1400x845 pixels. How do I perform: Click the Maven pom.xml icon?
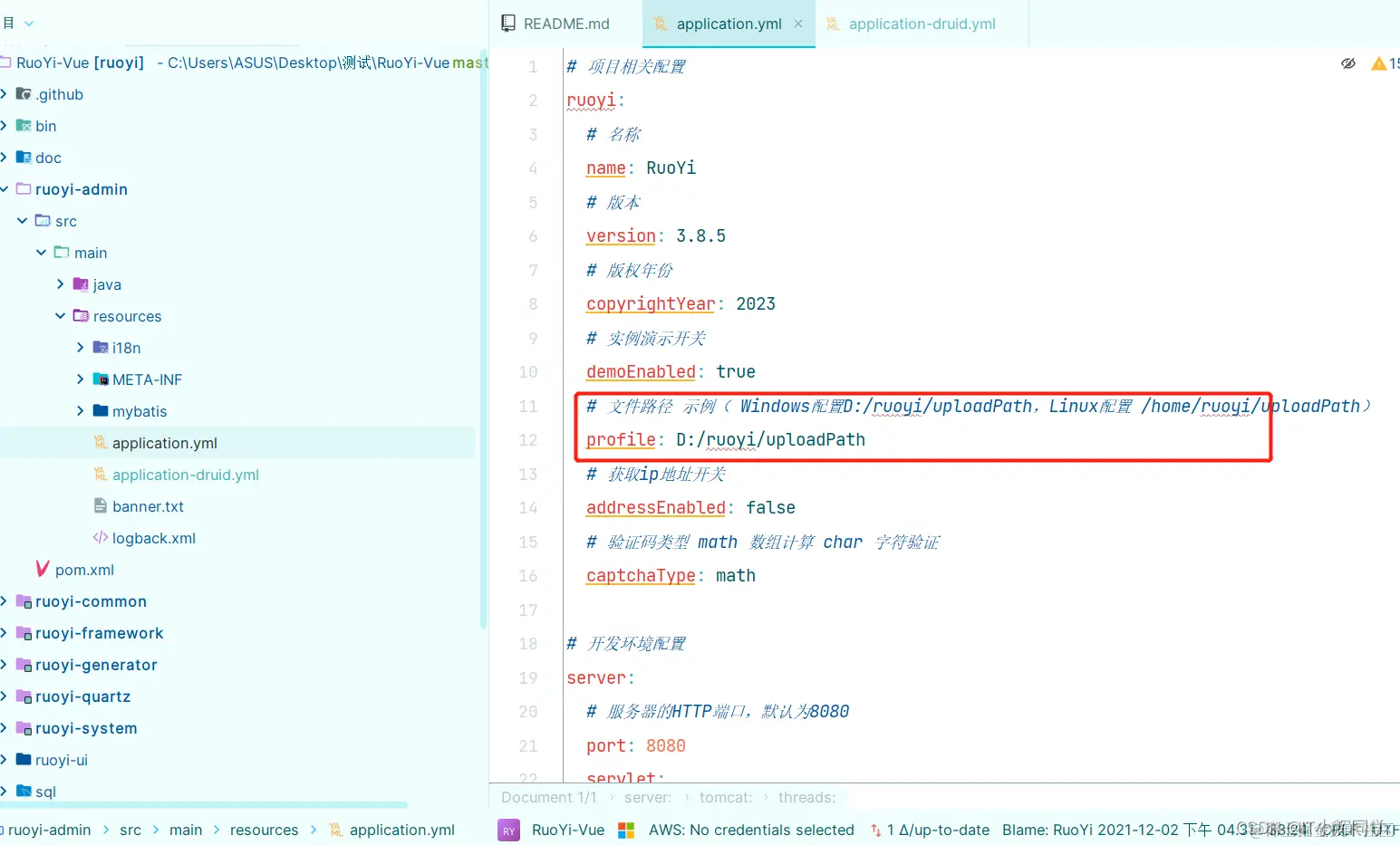[x=43, y=569]
